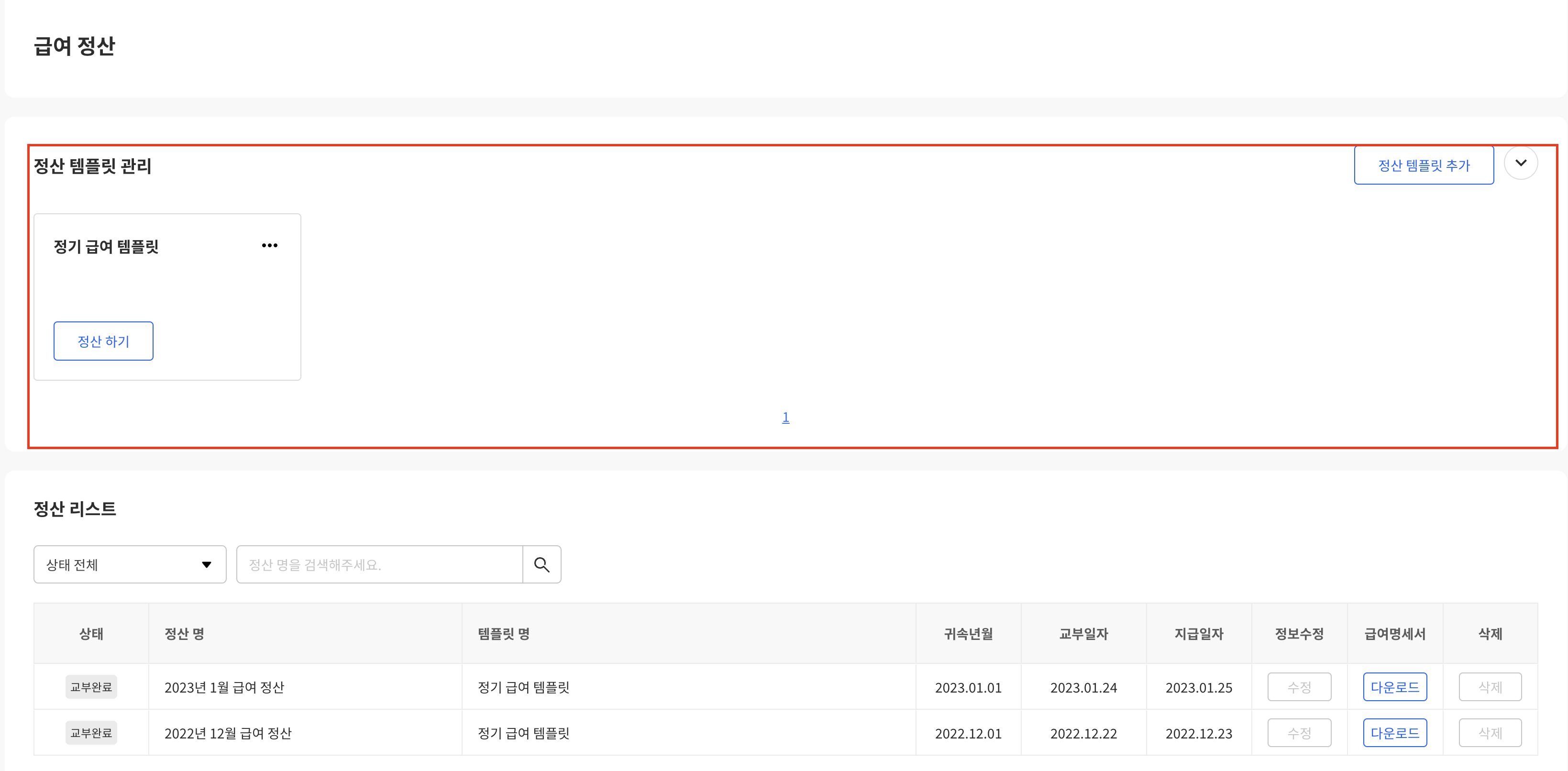Click 정기 급여 템플릿 in 2022년 12월 row
The height and width of the screenshot is (771, 1568).
[523, 733]
